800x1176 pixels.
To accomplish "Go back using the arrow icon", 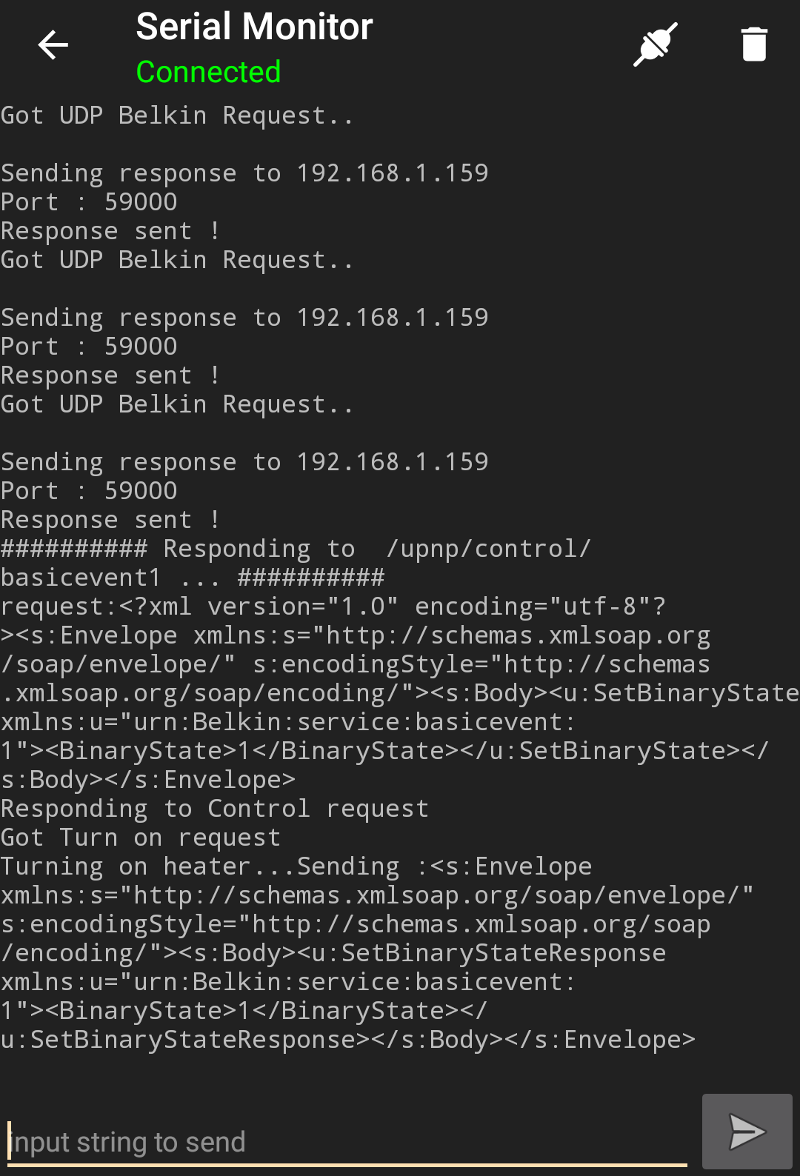I will click(x=53, y=45).
